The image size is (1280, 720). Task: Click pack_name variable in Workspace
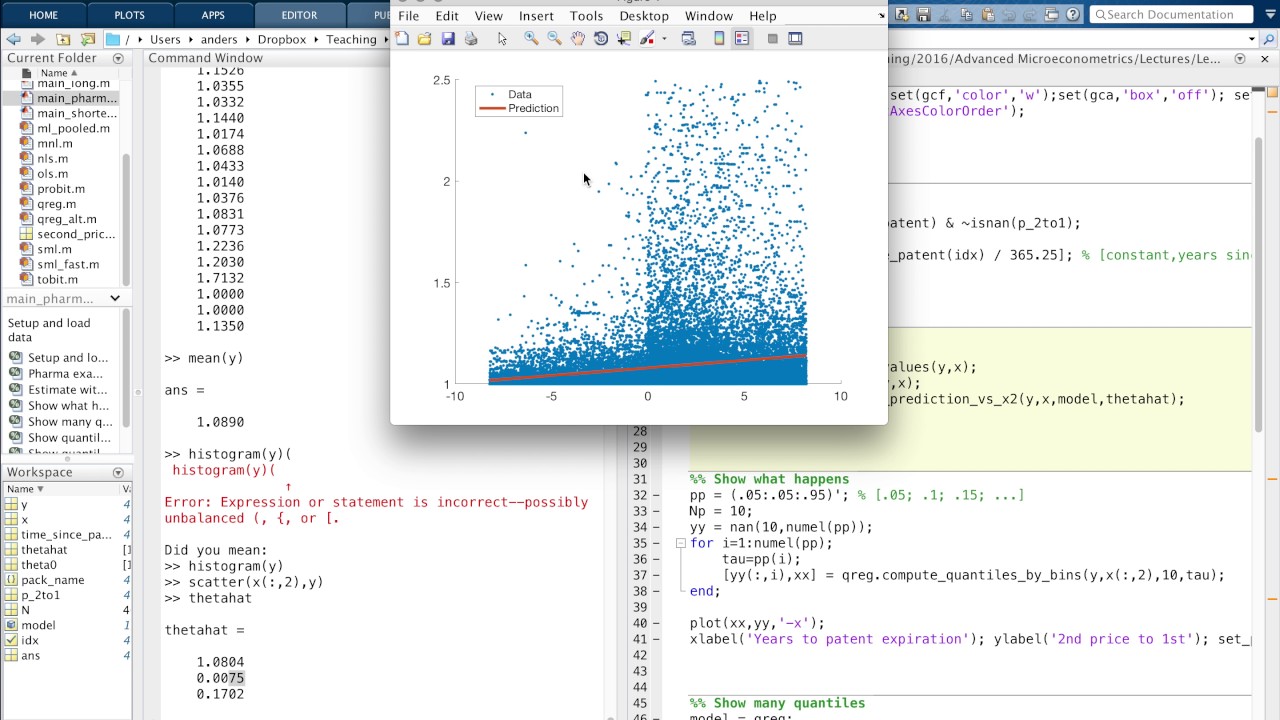click(52, 580)
